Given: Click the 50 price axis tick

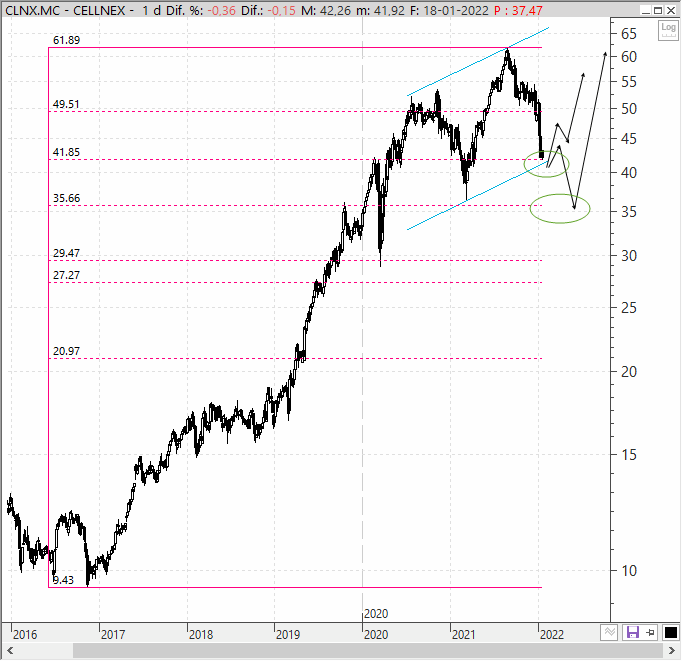Looking at the screenshot, I should [x=629, y=109].
